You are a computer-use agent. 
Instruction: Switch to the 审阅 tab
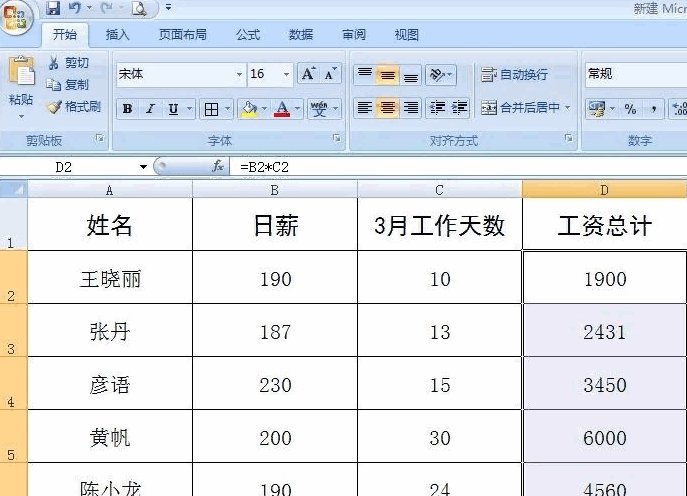pos(354,35)
